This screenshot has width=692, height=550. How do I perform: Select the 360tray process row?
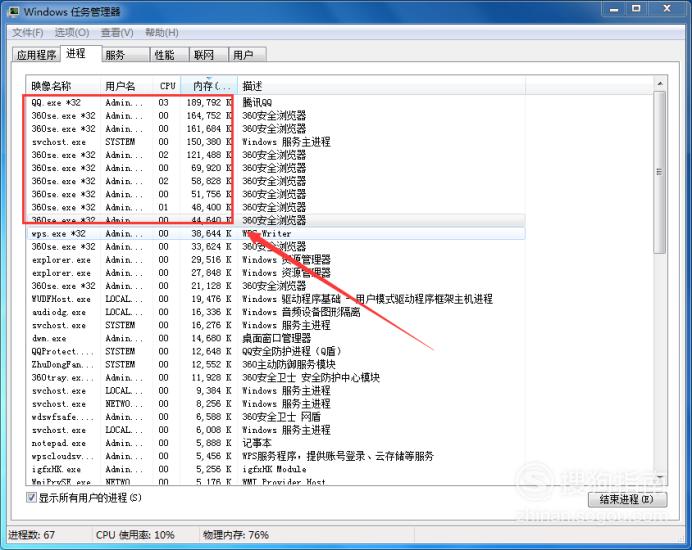(x=276, y=377)
